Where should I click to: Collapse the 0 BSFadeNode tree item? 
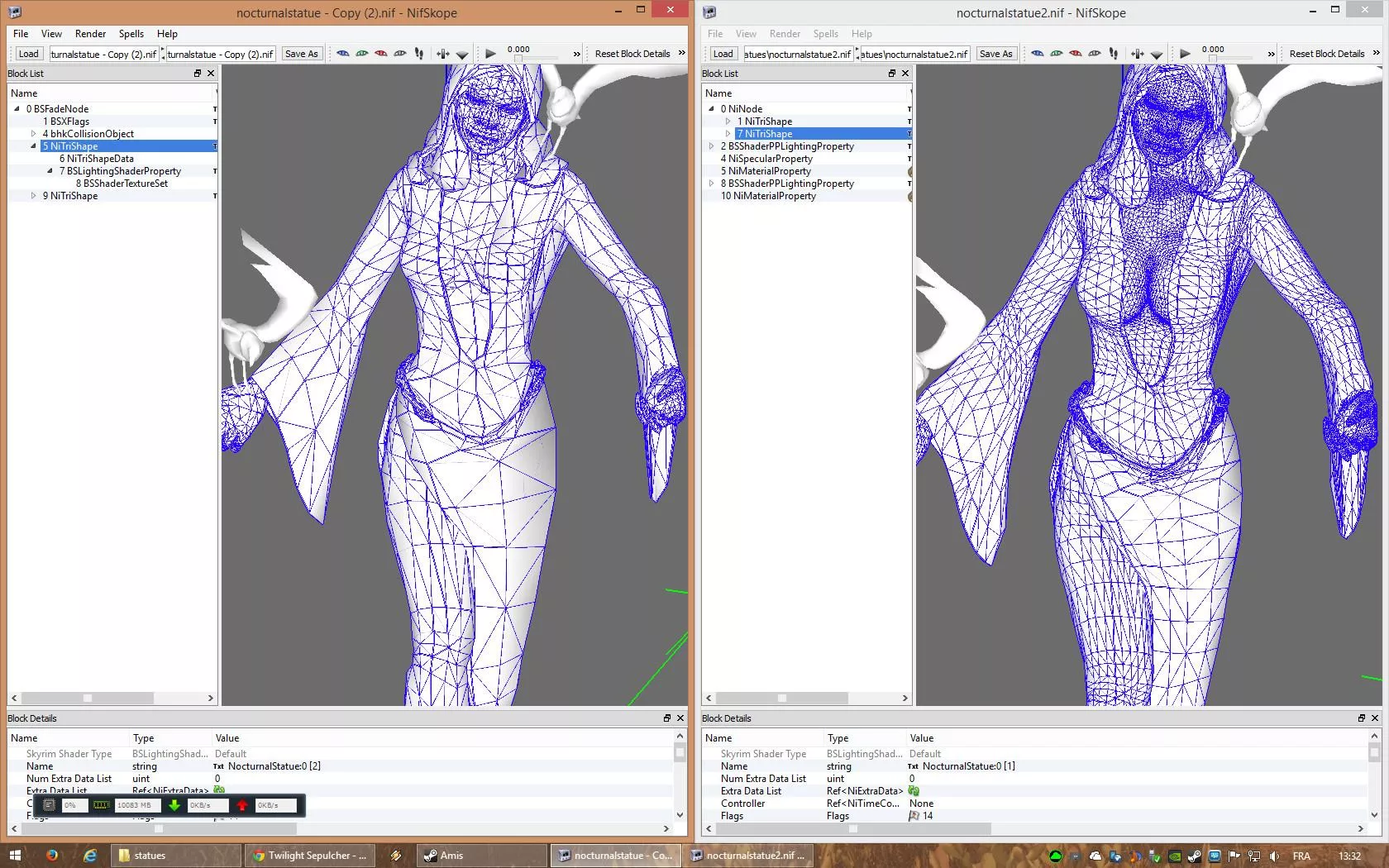(x=17, y=108)
